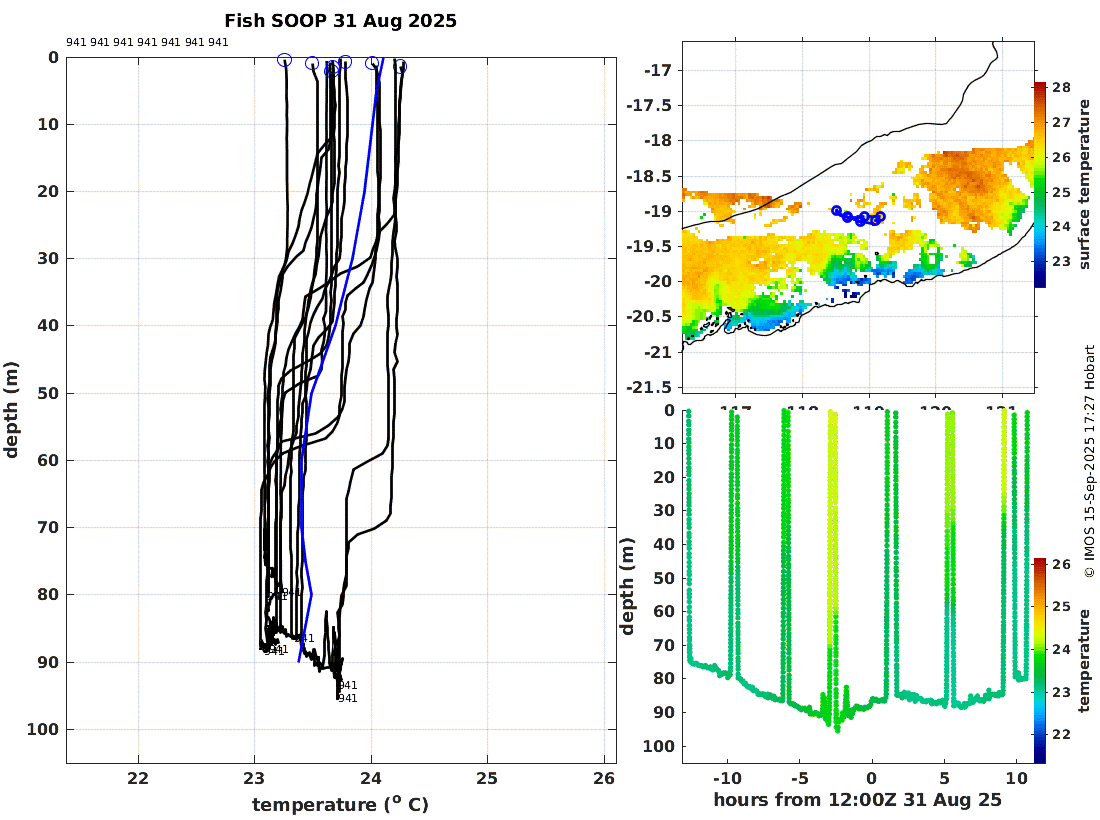
Task: Click the 'surface temperature' colorbar label
Action: [x=1085, y=184]
